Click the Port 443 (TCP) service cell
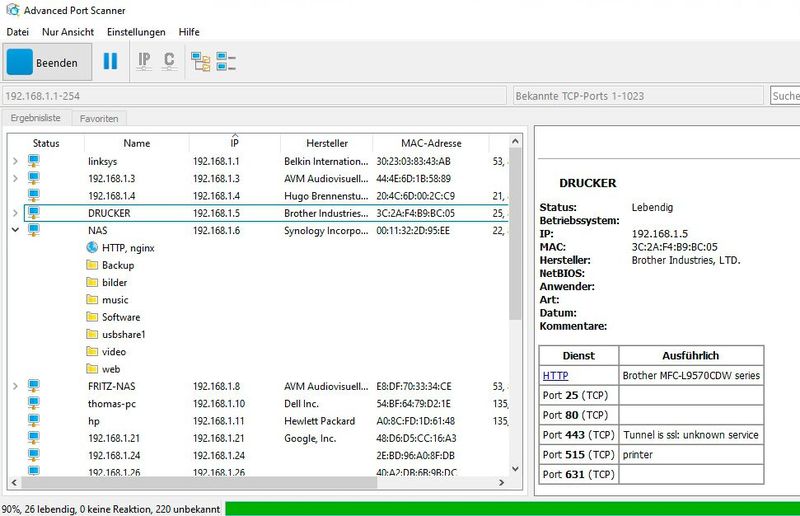 (579, 435)
